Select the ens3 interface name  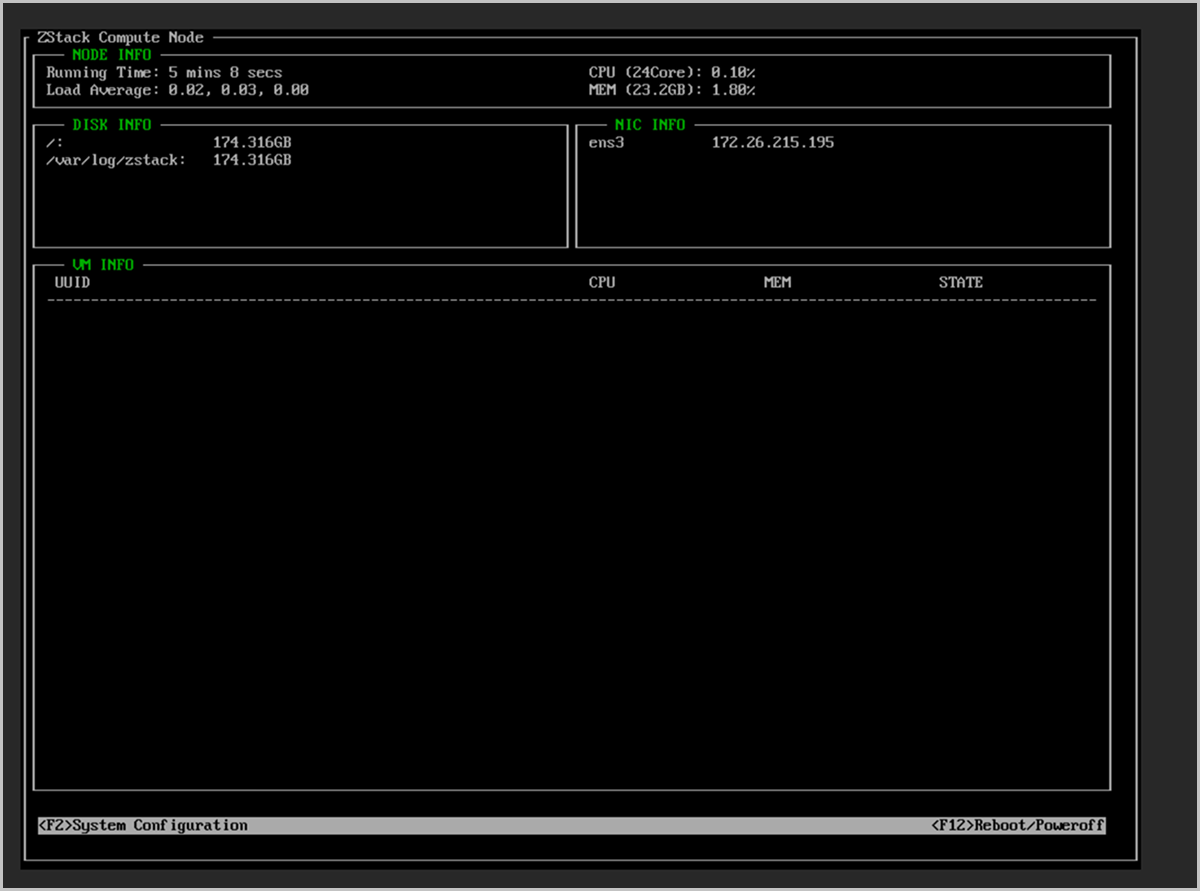click(x=606, y=143)
